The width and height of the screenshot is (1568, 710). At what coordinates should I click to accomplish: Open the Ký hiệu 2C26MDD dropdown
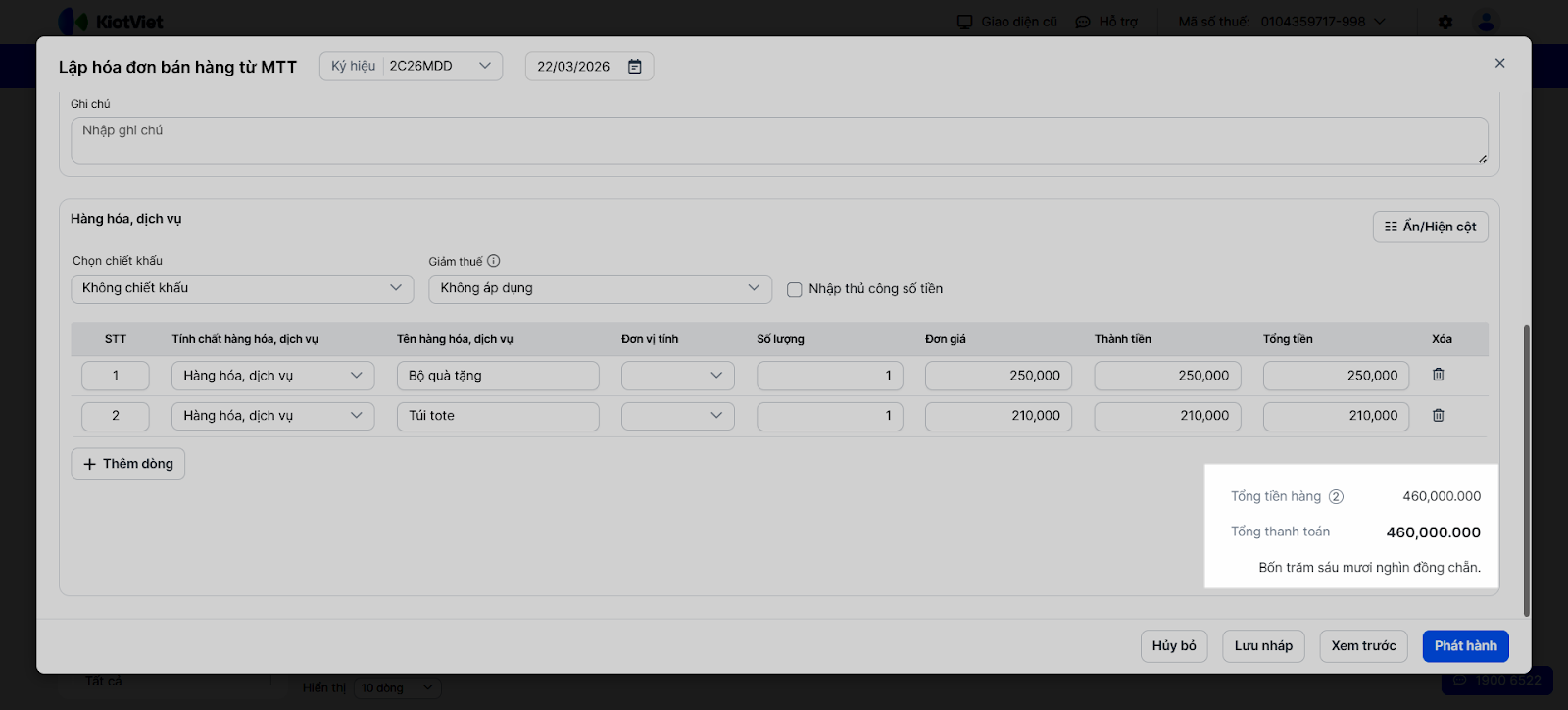point(412,67)
